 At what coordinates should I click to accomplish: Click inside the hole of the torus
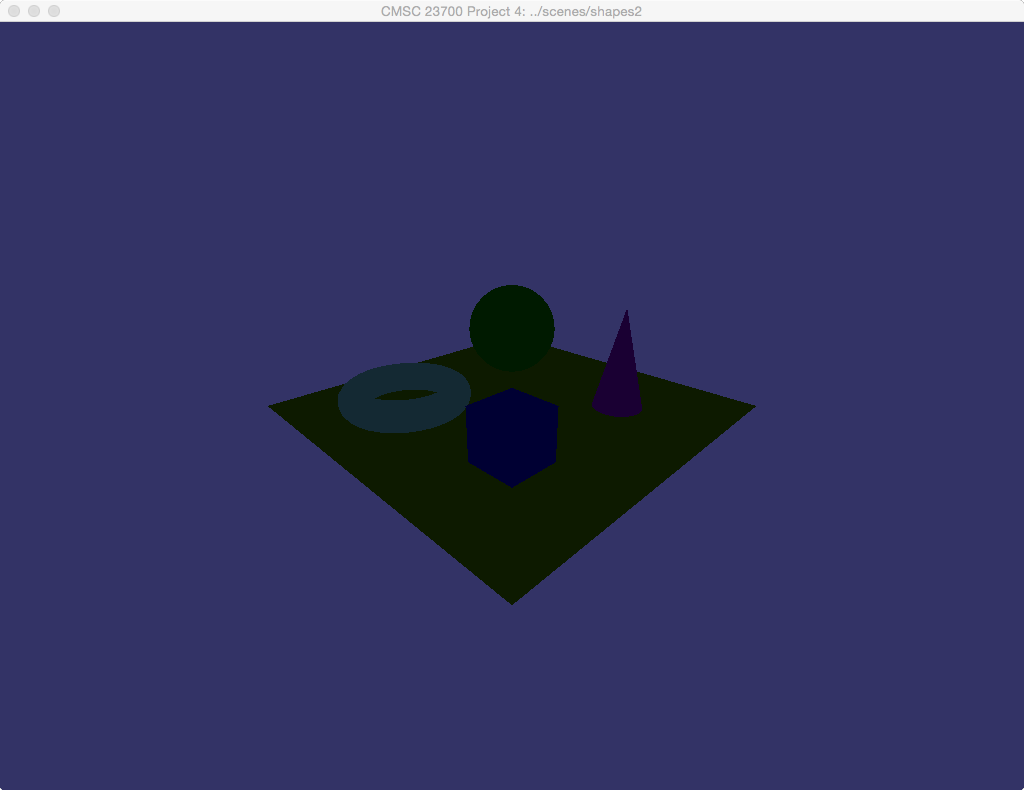(405, 394)
